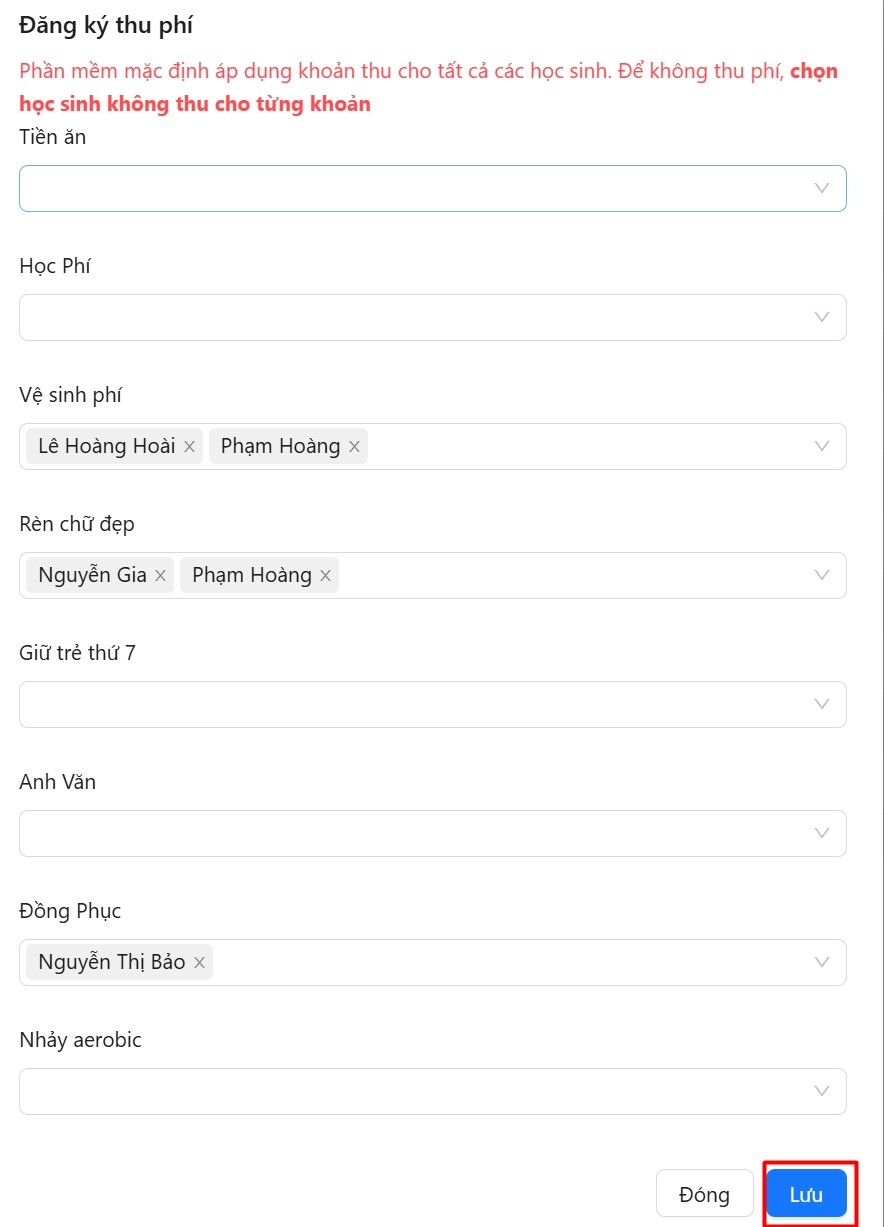Remove Phạm Hoàng tag from Rèn chữ đẹp
This screenshot has width=884, height=1227.
(x=325, y=576)
